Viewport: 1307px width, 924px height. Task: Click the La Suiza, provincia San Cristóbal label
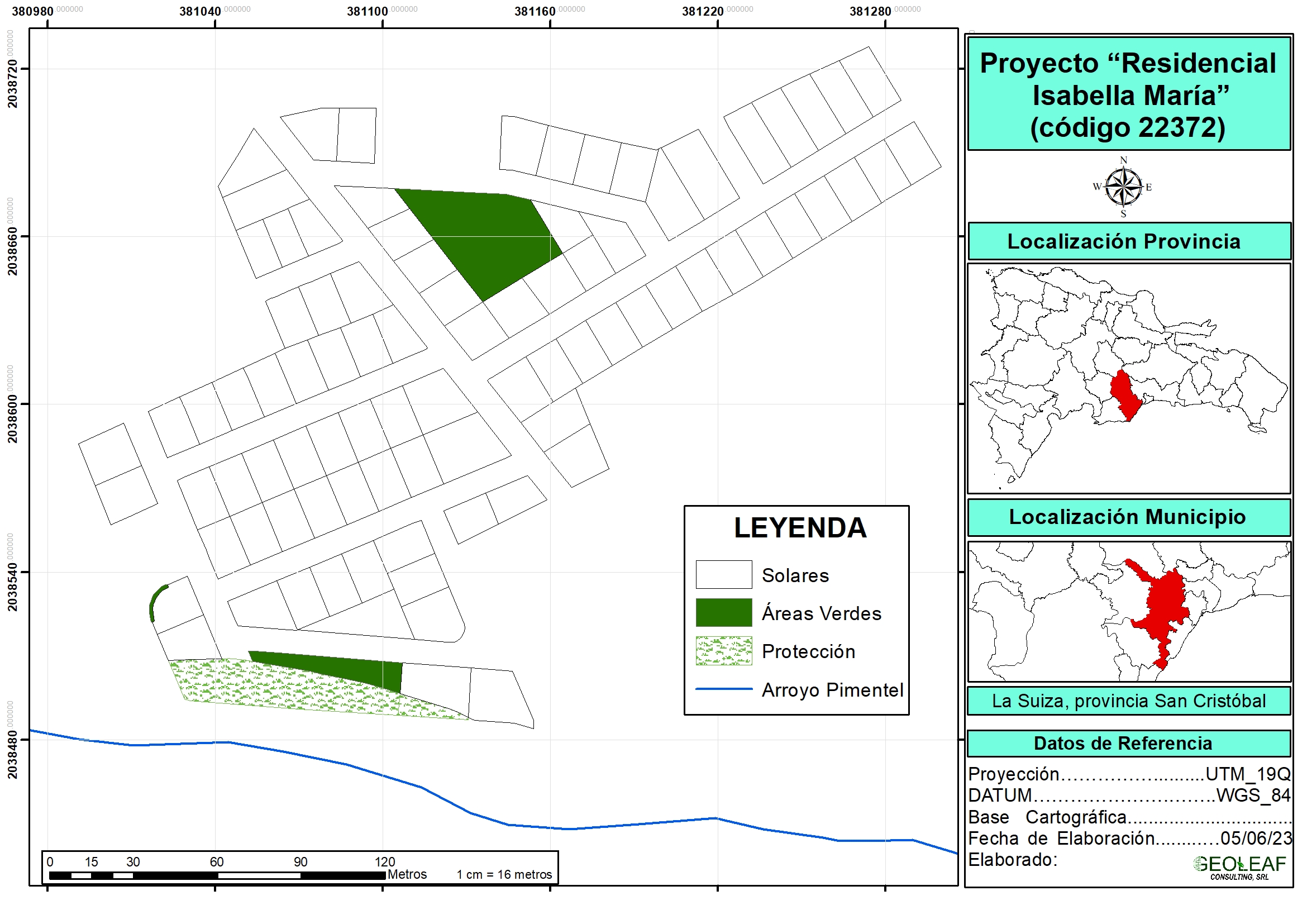(1128, 700)
